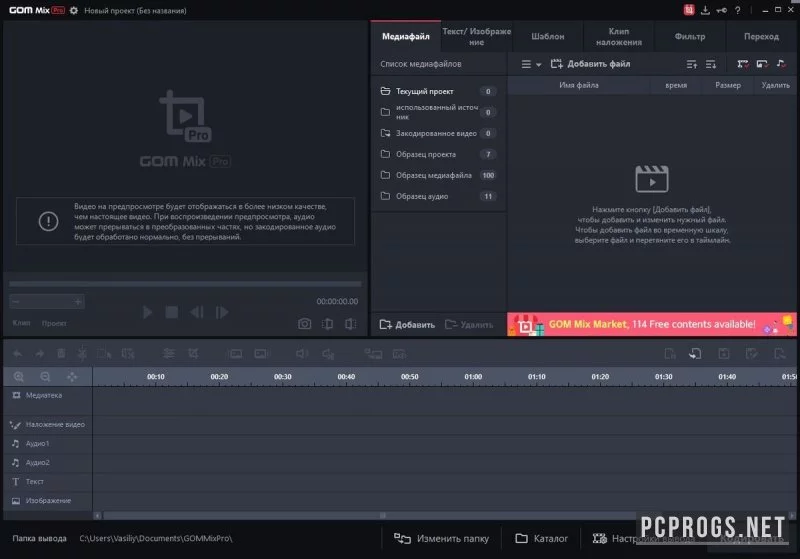
Task: Toggle audio files filter icon
Action: tap(781, 64)
